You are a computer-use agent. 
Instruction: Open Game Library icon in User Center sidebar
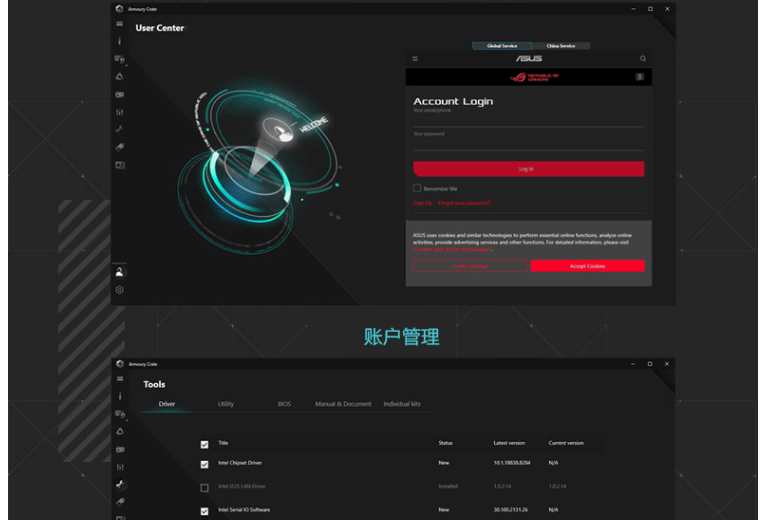(119, 95)
